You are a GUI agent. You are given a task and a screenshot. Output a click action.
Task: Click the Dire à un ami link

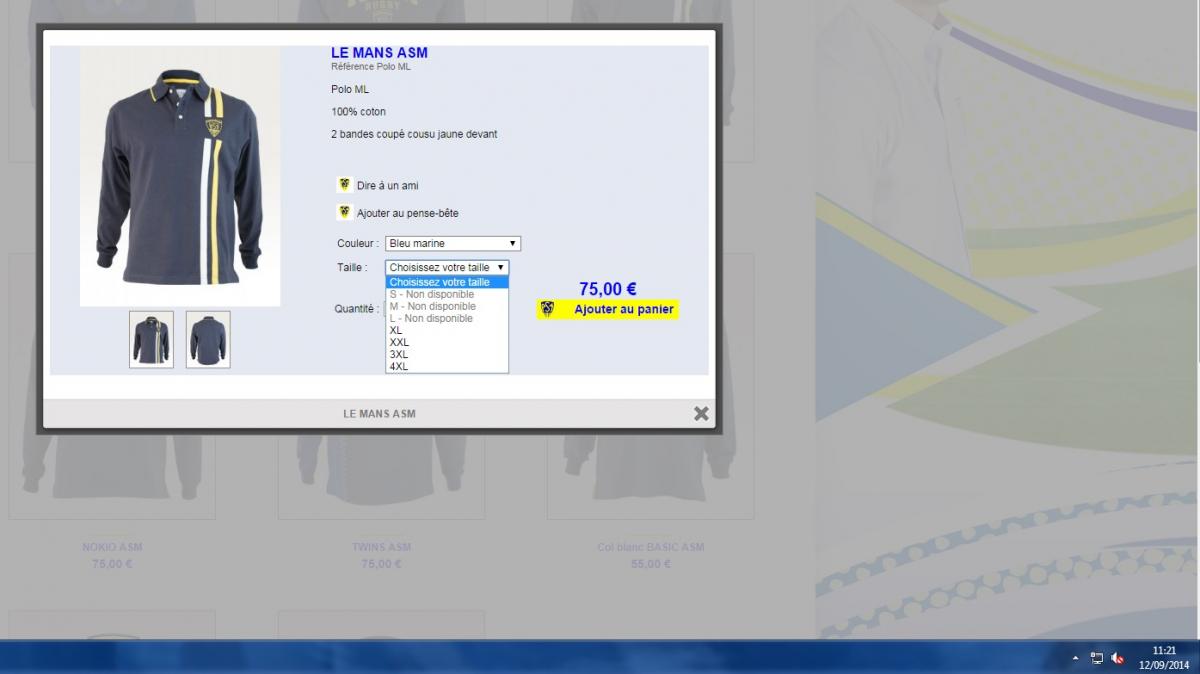pos(388,186)
